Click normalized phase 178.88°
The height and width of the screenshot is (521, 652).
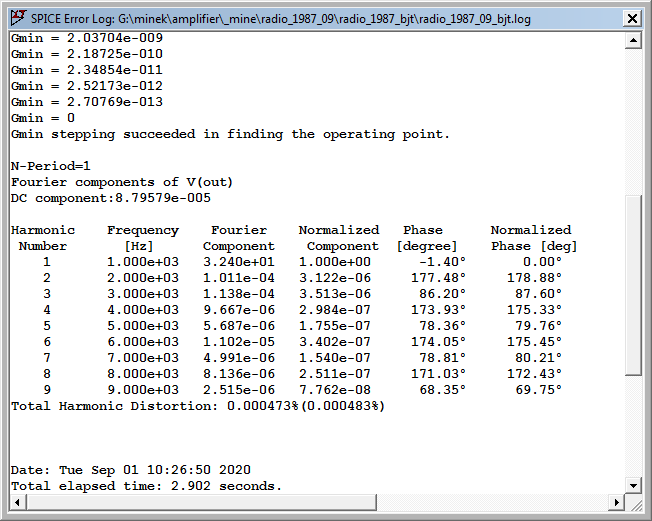tap(534, 278)
